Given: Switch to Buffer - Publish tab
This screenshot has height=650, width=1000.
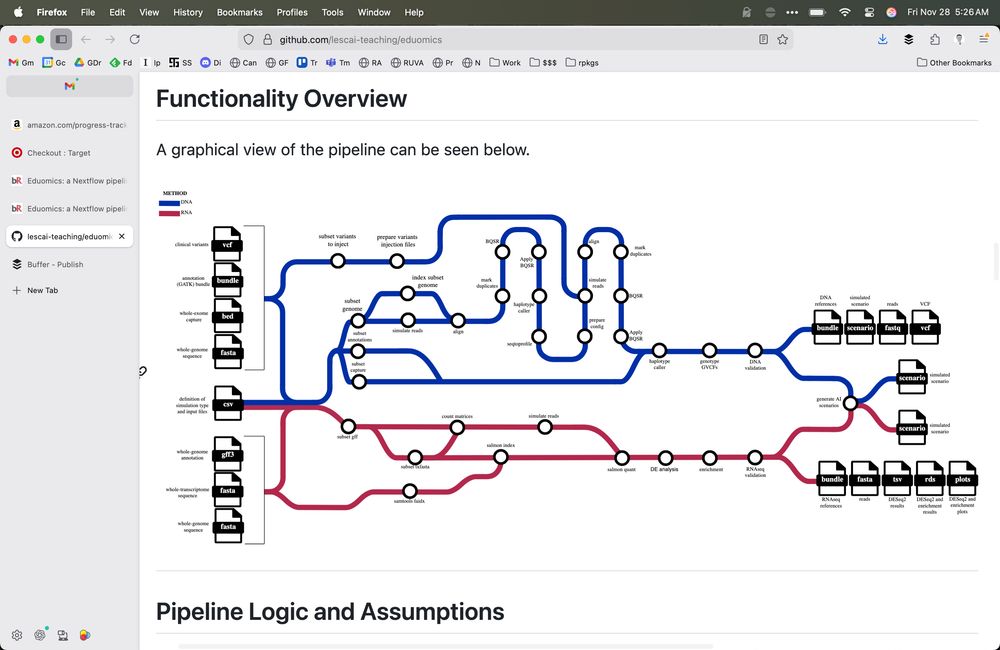Looking at the screenshot, I should [70, 265].
